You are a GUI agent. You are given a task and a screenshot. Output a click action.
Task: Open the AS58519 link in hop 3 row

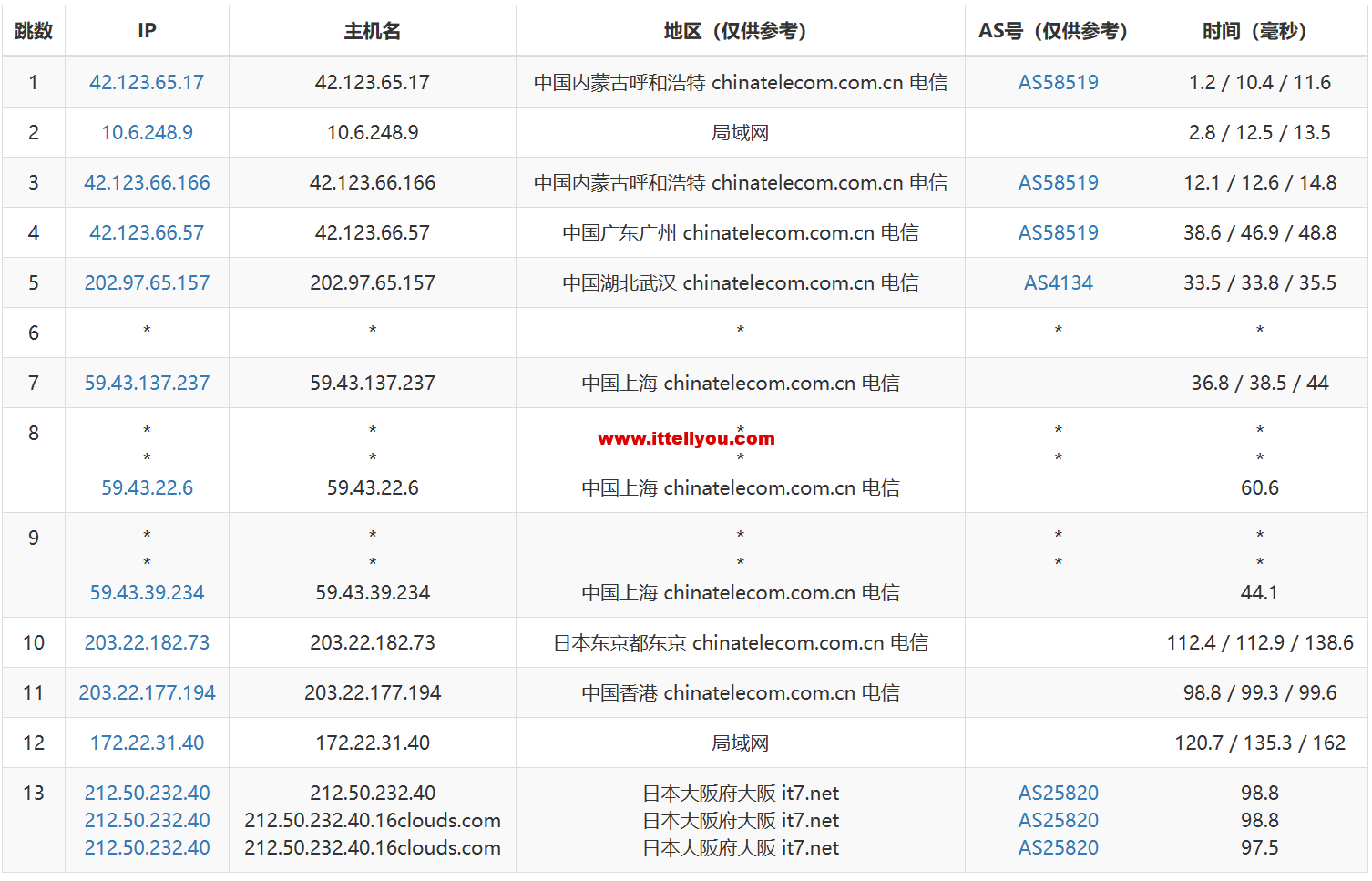(x=1058, y=182)
